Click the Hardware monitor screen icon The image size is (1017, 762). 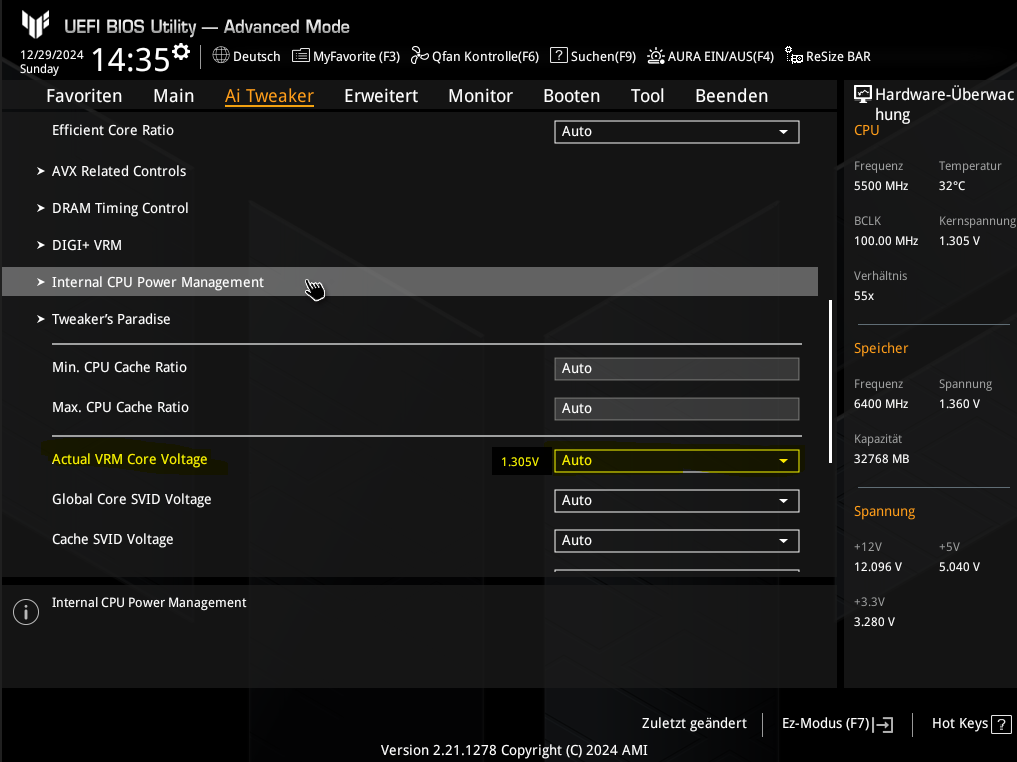click(863, 94)
